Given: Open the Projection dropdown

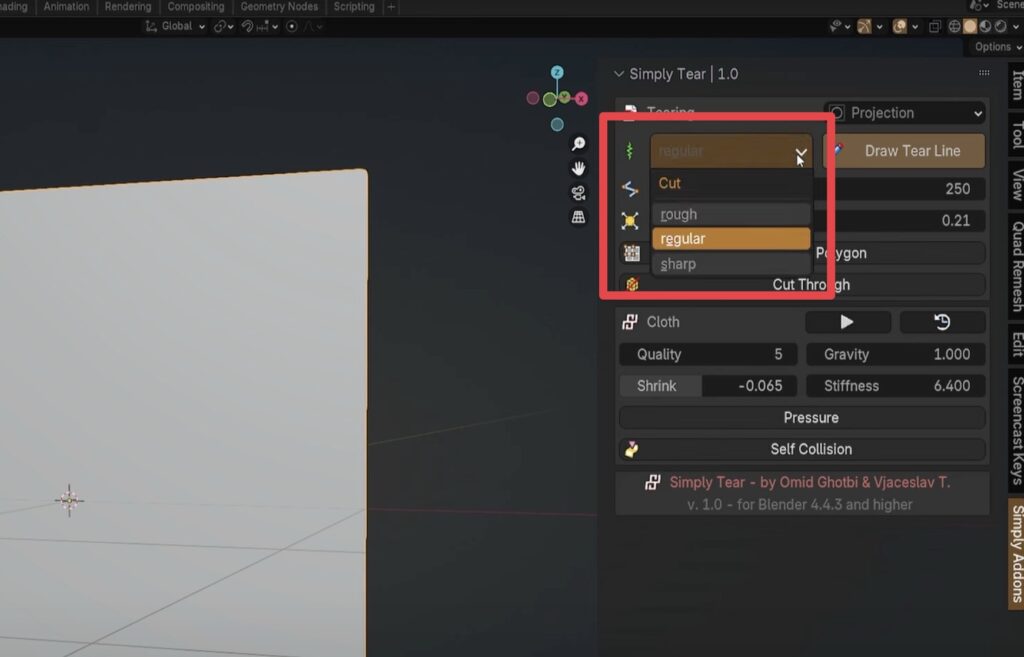Looking at the screenshot, I should click(904, 113).
